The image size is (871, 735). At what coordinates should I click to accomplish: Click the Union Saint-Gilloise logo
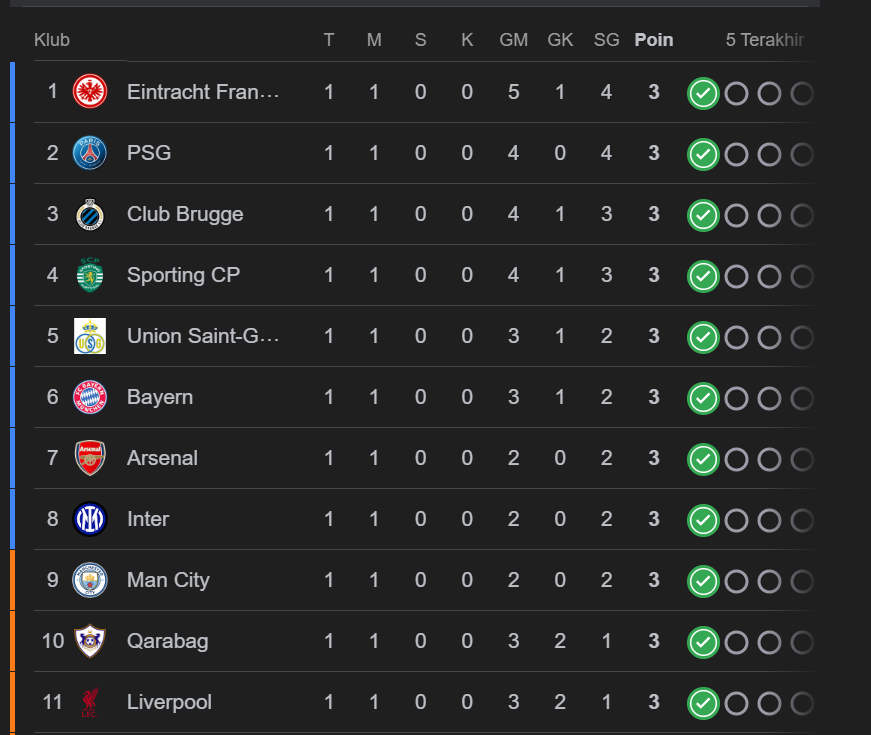pos(90,336)
